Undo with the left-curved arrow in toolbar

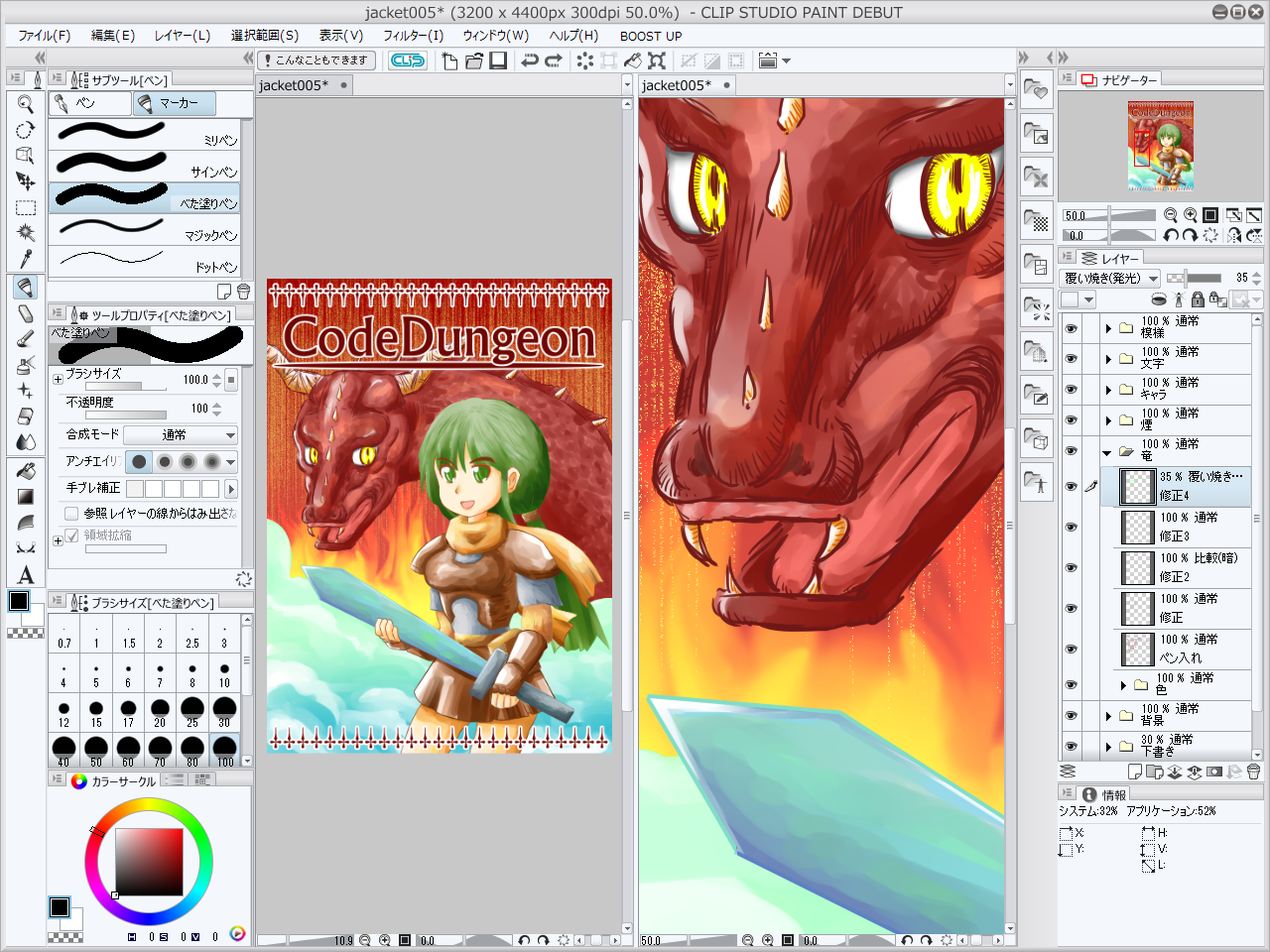pos(530,60)
